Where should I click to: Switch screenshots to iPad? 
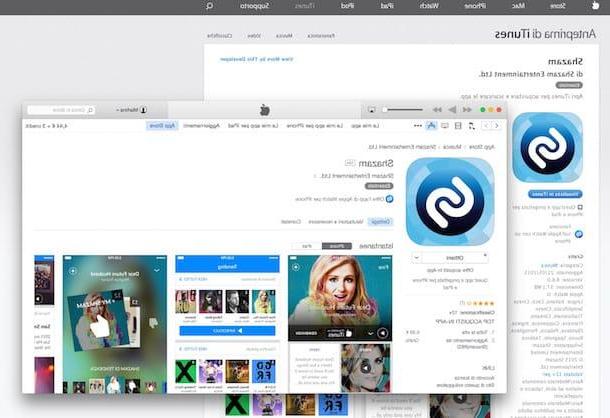click(307, 246)
